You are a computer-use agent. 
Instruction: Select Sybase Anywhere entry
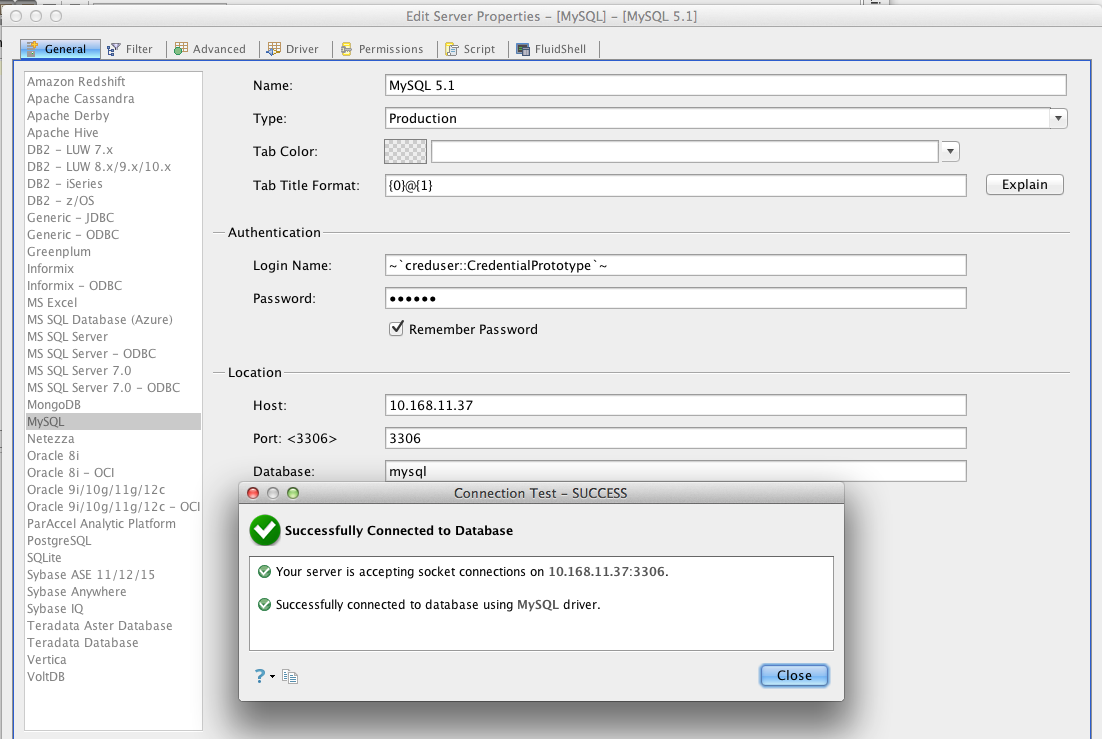click(77, 591)
